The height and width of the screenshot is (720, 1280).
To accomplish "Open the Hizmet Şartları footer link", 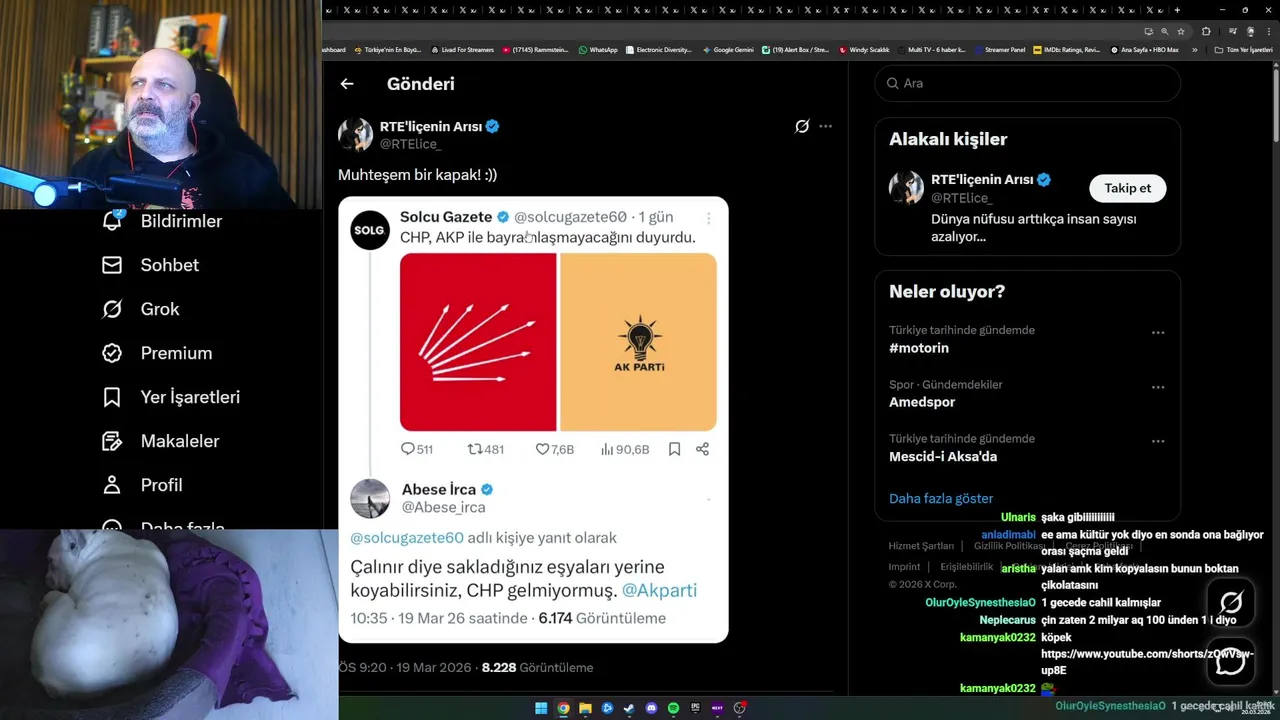I will 921,546.
